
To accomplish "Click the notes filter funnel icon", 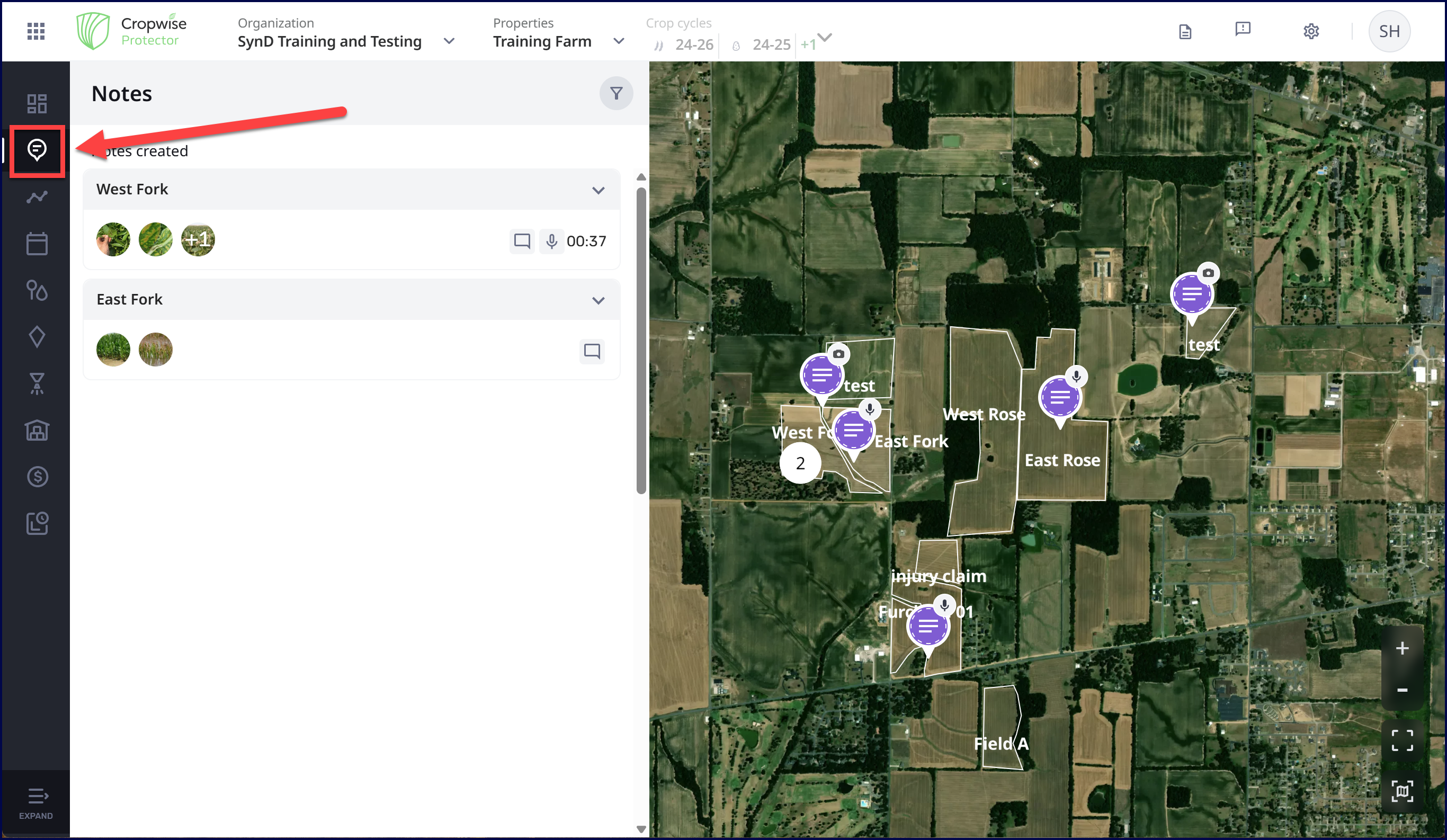I will [x=615, y=94].
